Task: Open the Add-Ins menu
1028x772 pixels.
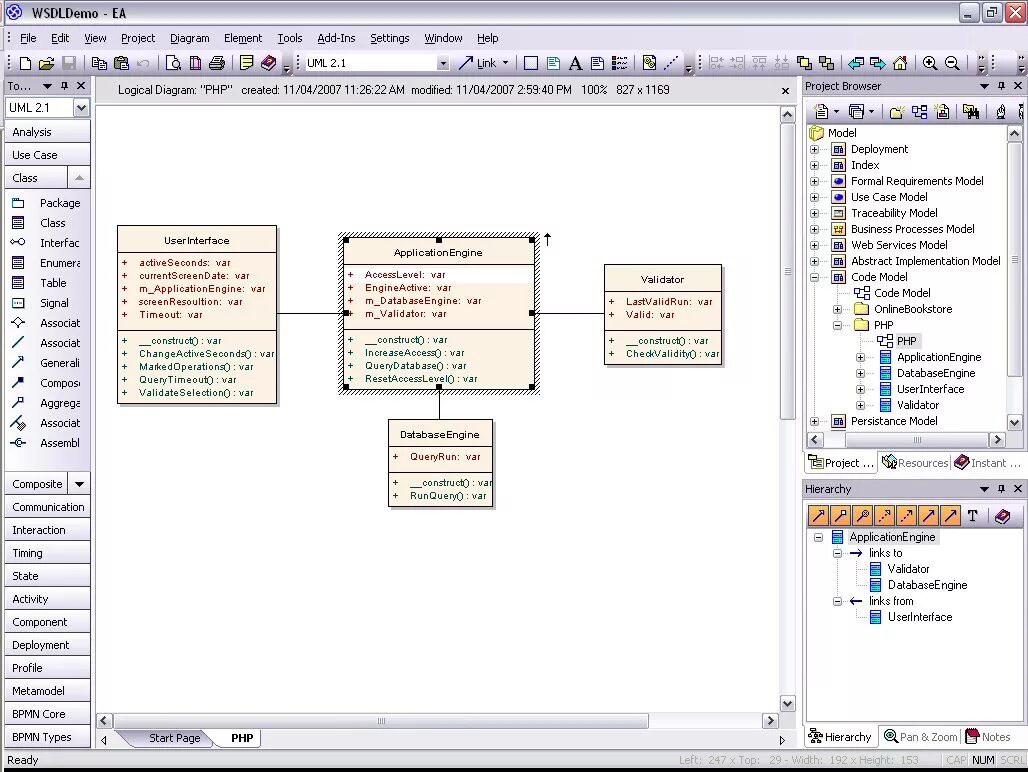Action: (x=336, y=38)
